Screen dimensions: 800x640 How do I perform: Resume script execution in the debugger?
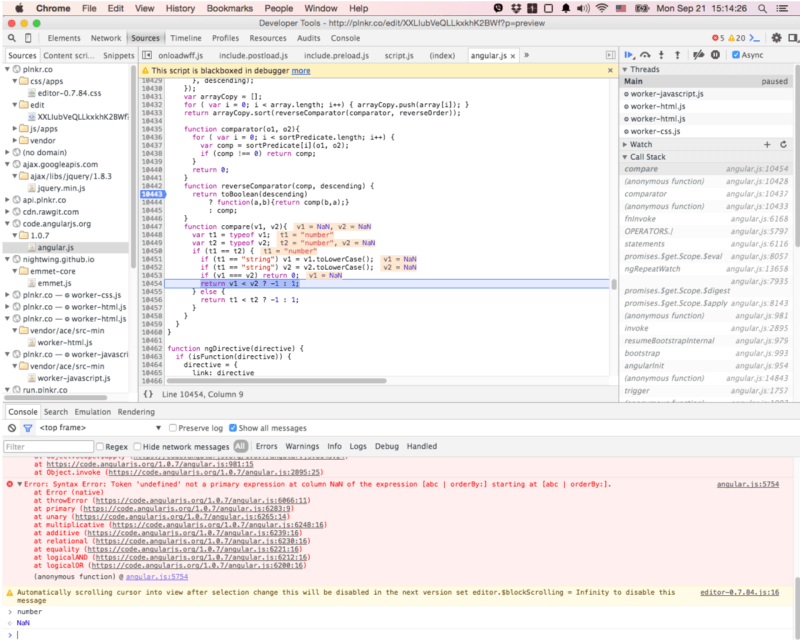pyautogui.click(x=629, y=55)
